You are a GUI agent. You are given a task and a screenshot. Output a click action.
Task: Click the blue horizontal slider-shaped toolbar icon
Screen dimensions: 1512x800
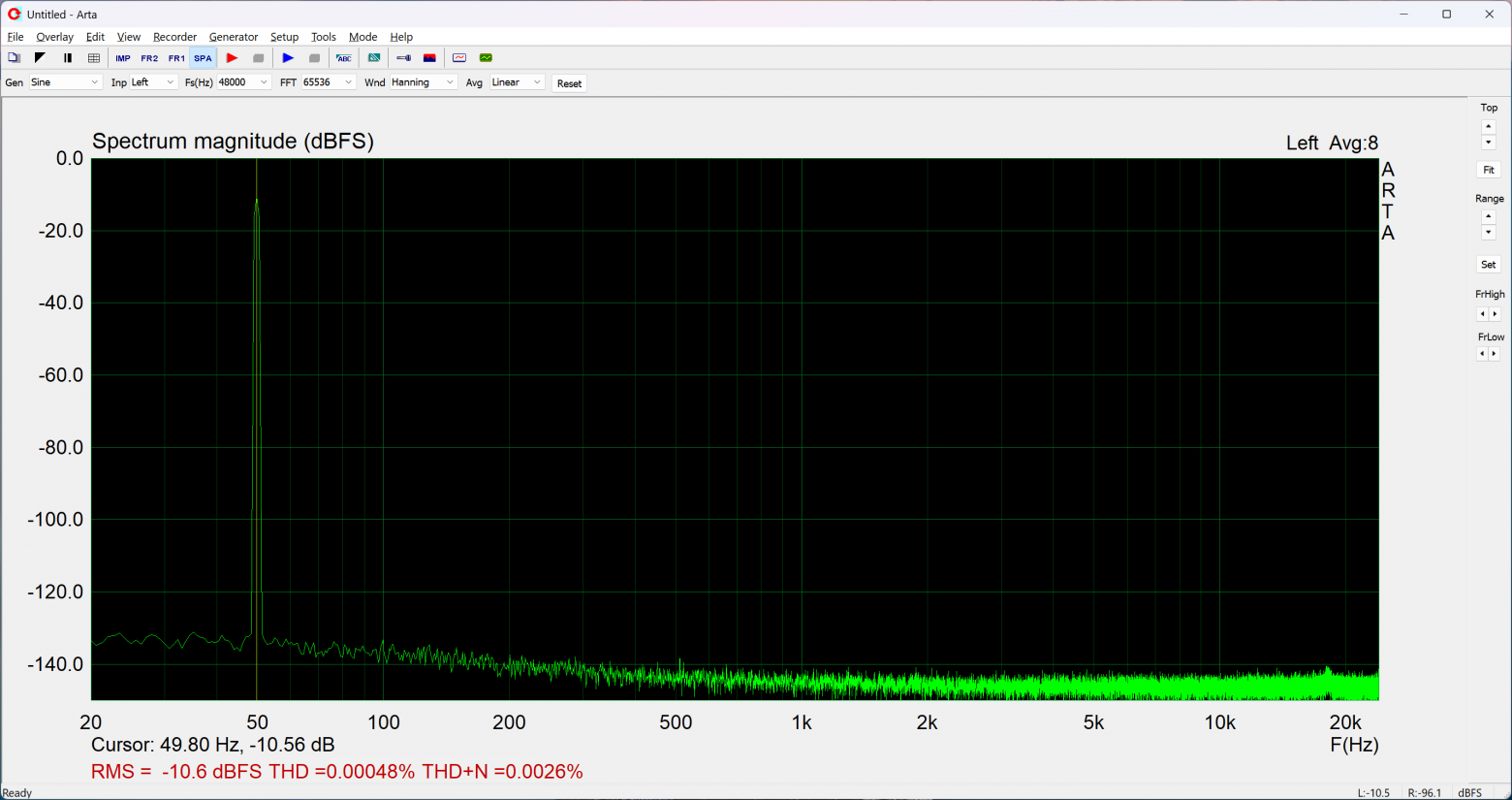coord(404,58)
